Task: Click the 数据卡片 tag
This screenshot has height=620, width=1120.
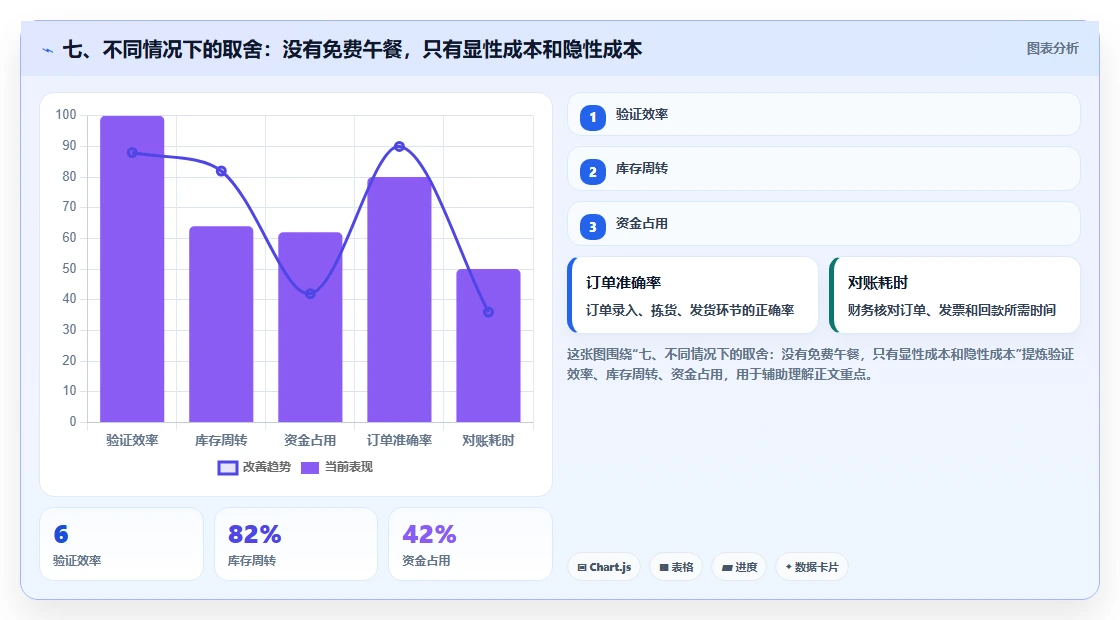Action: point(812,567)
